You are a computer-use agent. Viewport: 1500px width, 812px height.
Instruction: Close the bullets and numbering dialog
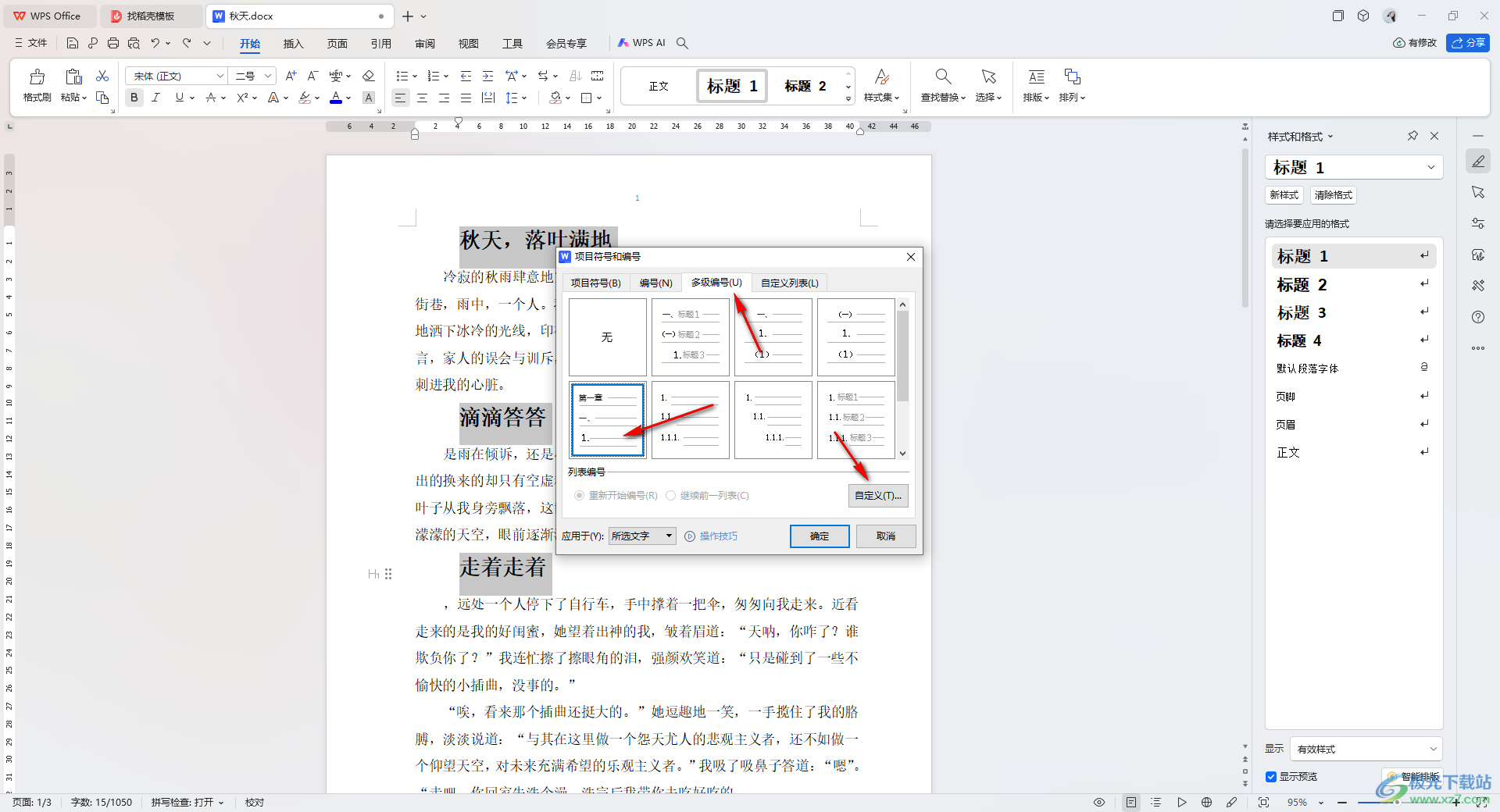click(910, 257)
